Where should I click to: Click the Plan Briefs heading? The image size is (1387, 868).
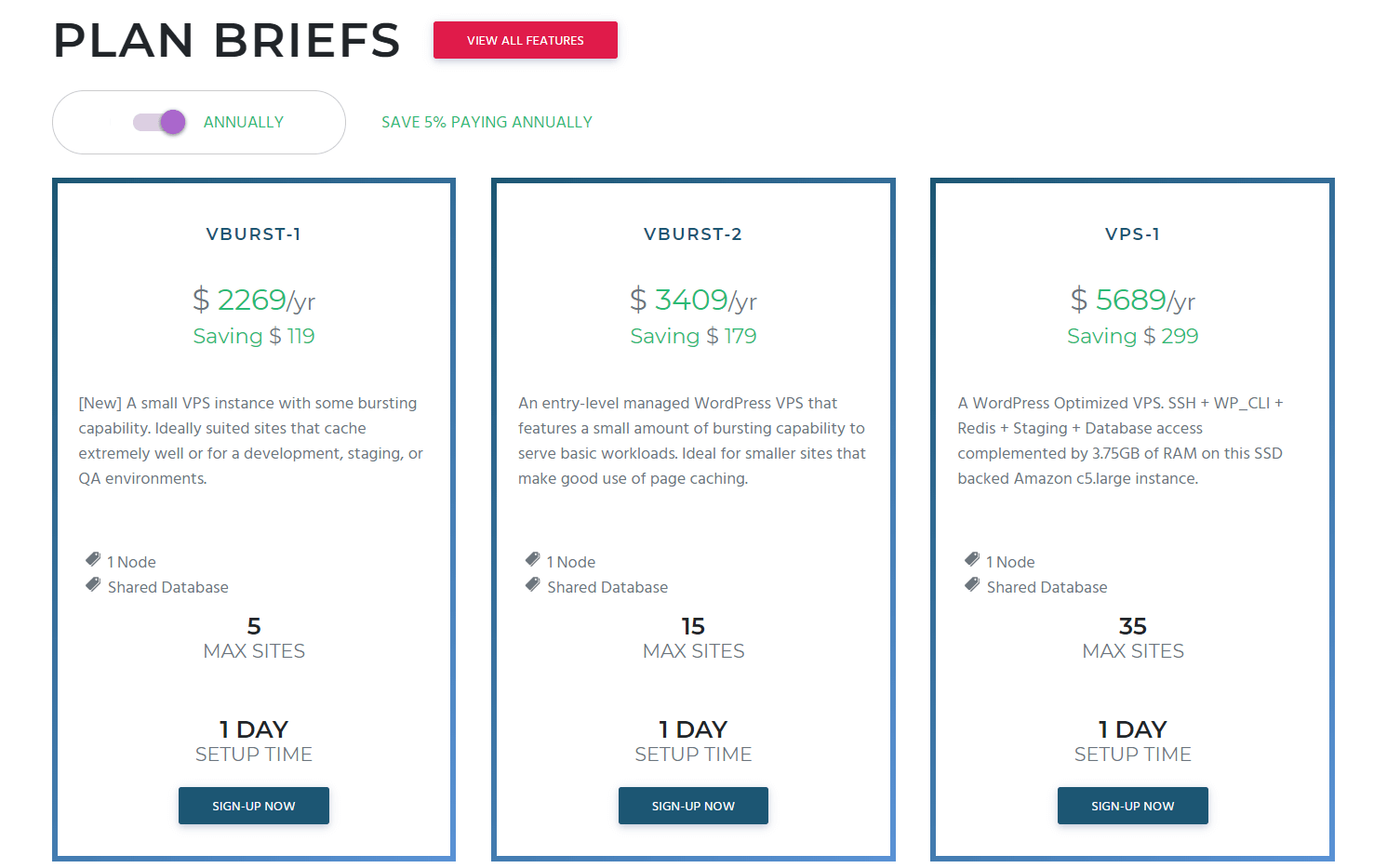click(227, 41)
